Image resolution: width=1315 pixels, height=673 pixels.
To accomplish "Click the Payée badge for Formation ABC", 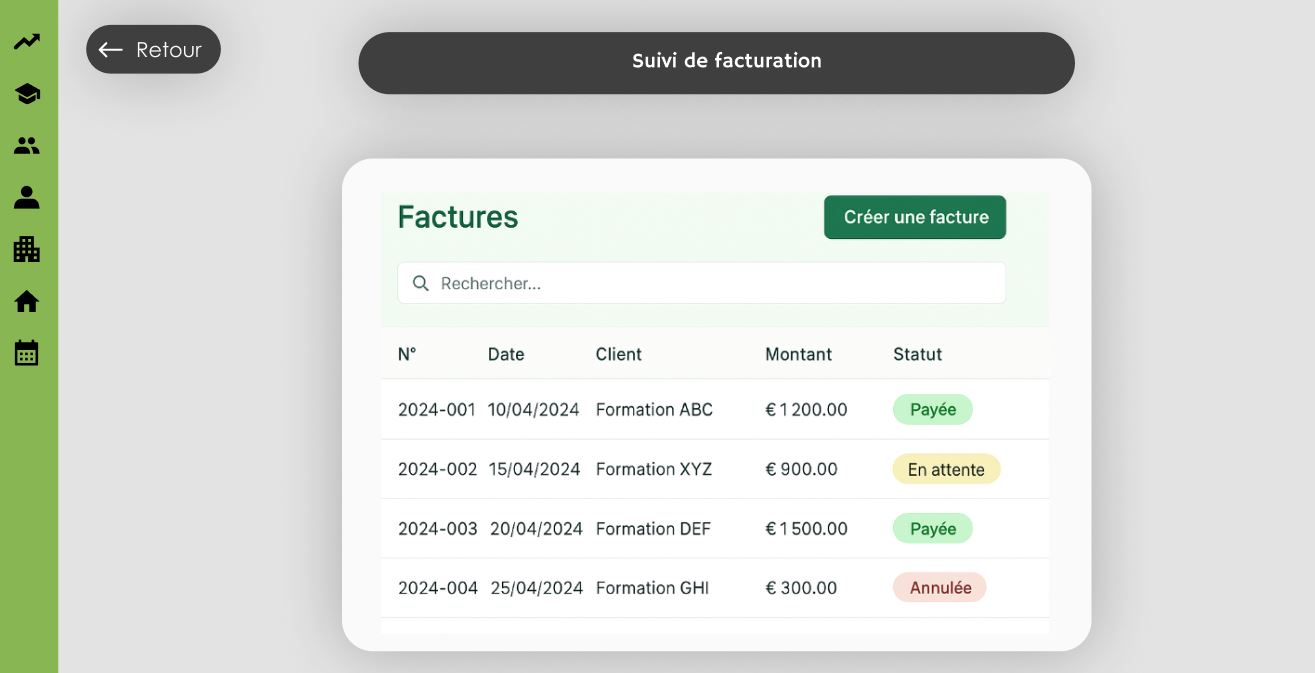I will 932,409.
